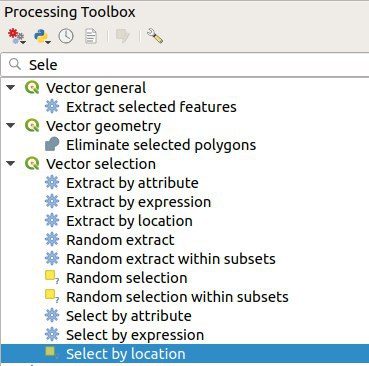The width and height of the screenshot is (369, 366).
Task: Select Extract by attribute algorithm
Action: [132, 183]
